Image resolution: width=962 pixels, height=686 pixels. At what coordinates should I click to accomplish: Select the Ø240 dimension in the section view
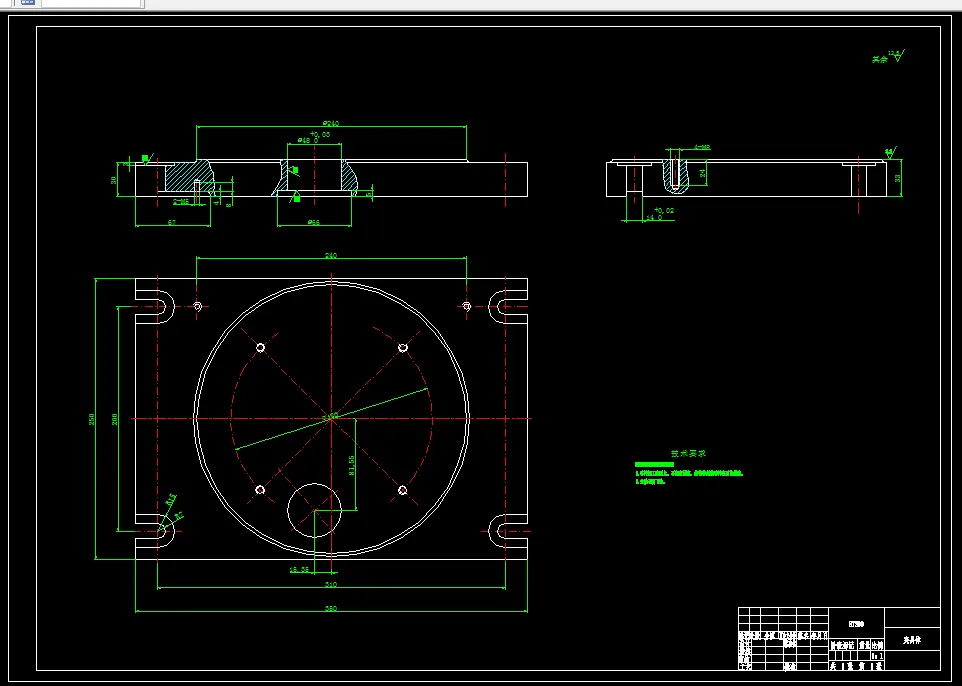point(331,123)
